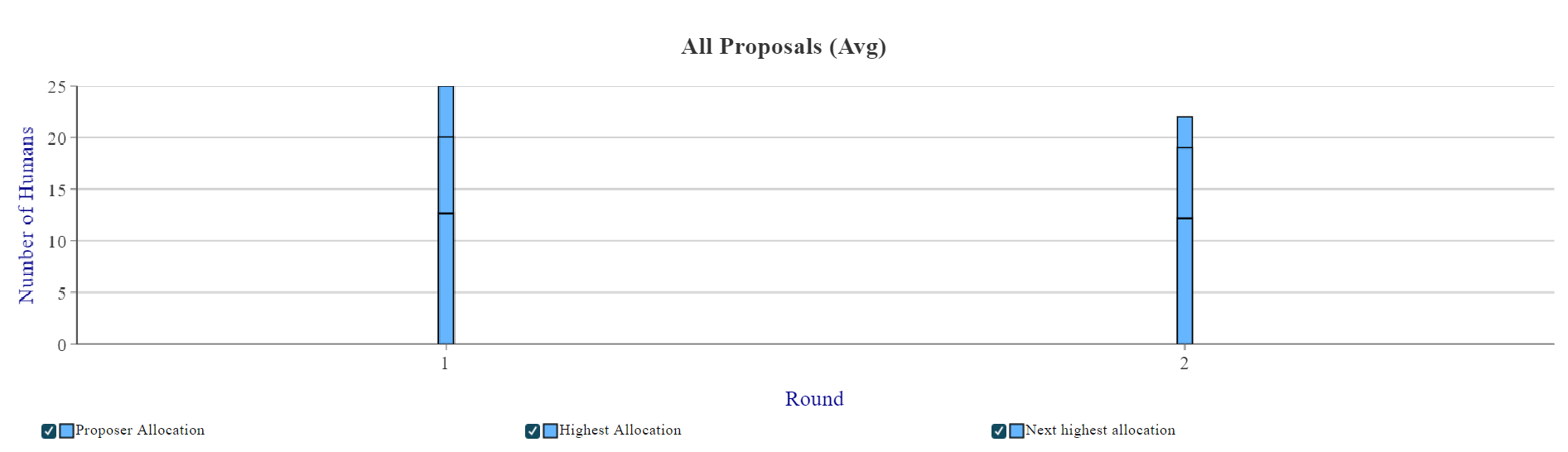Click the Proposer Allocation legend label
Screen dimensions: 1568x452
click(x=140, y=430)
